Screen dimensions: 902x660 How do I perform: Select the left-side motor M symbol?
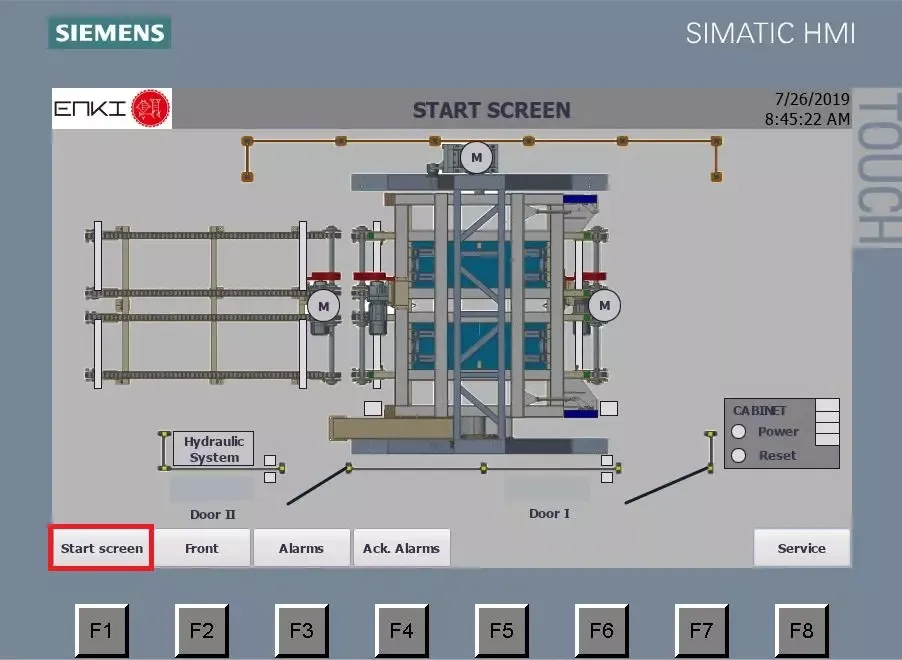coord(323,305)
